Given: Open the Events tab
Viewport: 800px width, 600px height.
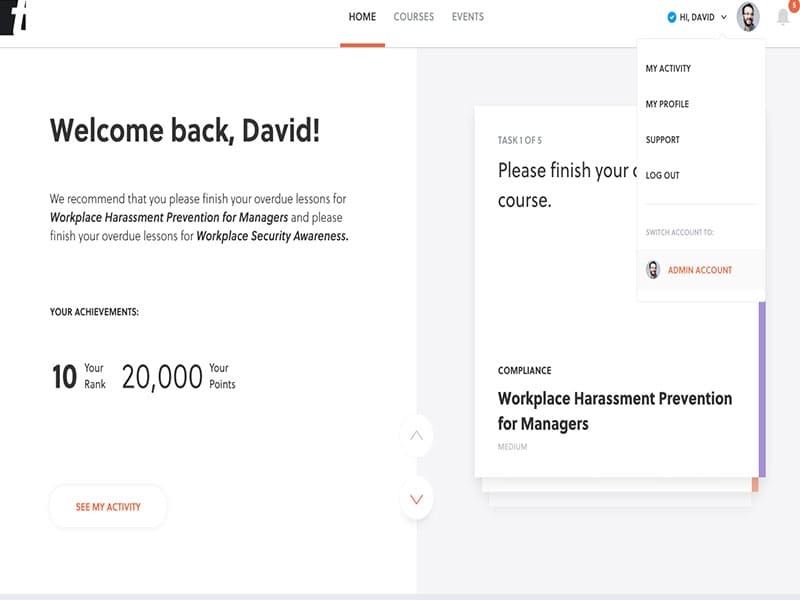Looking at the screenshot, I should point(467,17).
